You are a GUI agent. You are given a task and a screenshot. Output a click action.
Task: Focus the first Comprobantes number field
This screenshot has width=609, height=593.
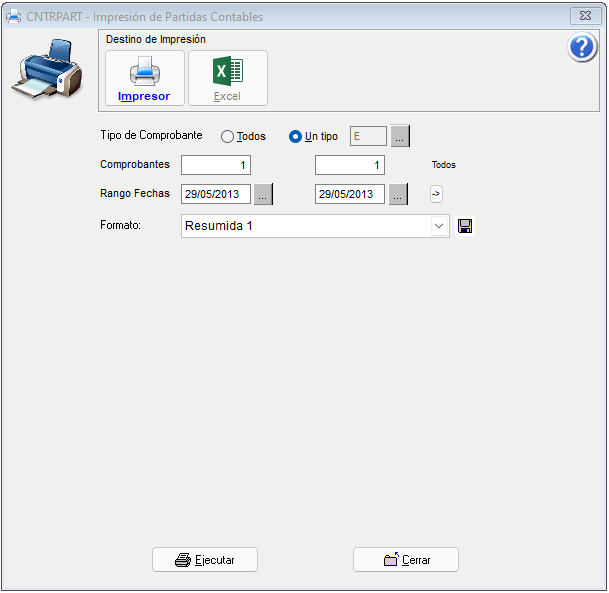[216, 165]
